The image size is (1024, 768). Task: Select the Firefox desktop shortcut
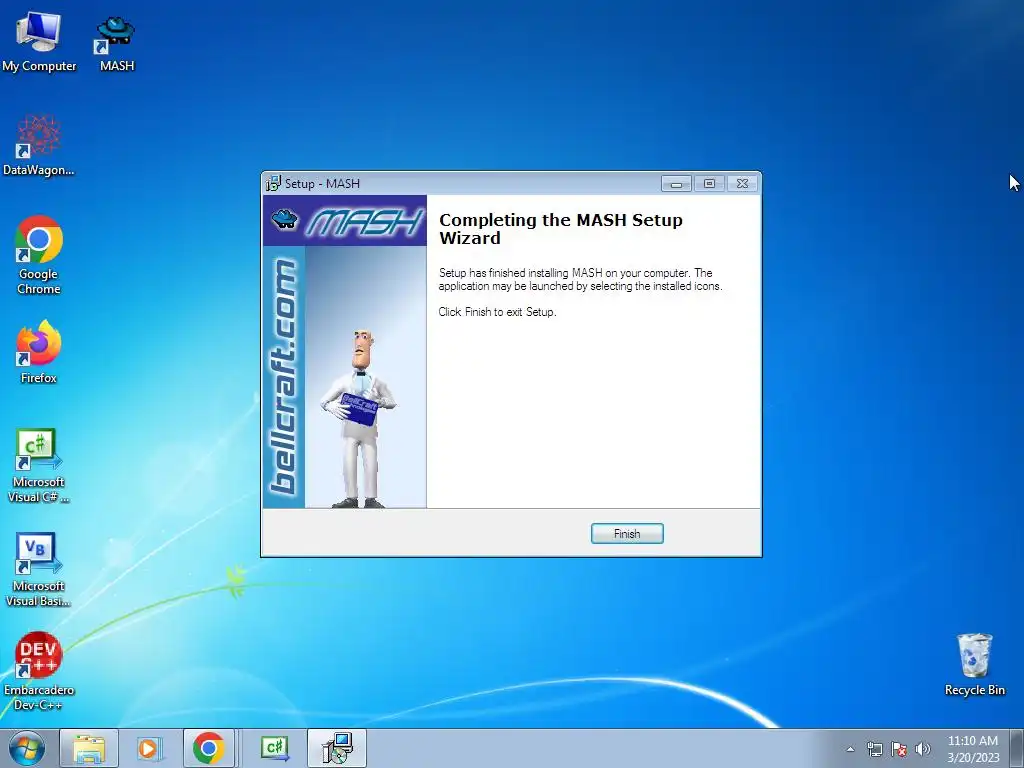pyautogui.click(x=39, y=352)
